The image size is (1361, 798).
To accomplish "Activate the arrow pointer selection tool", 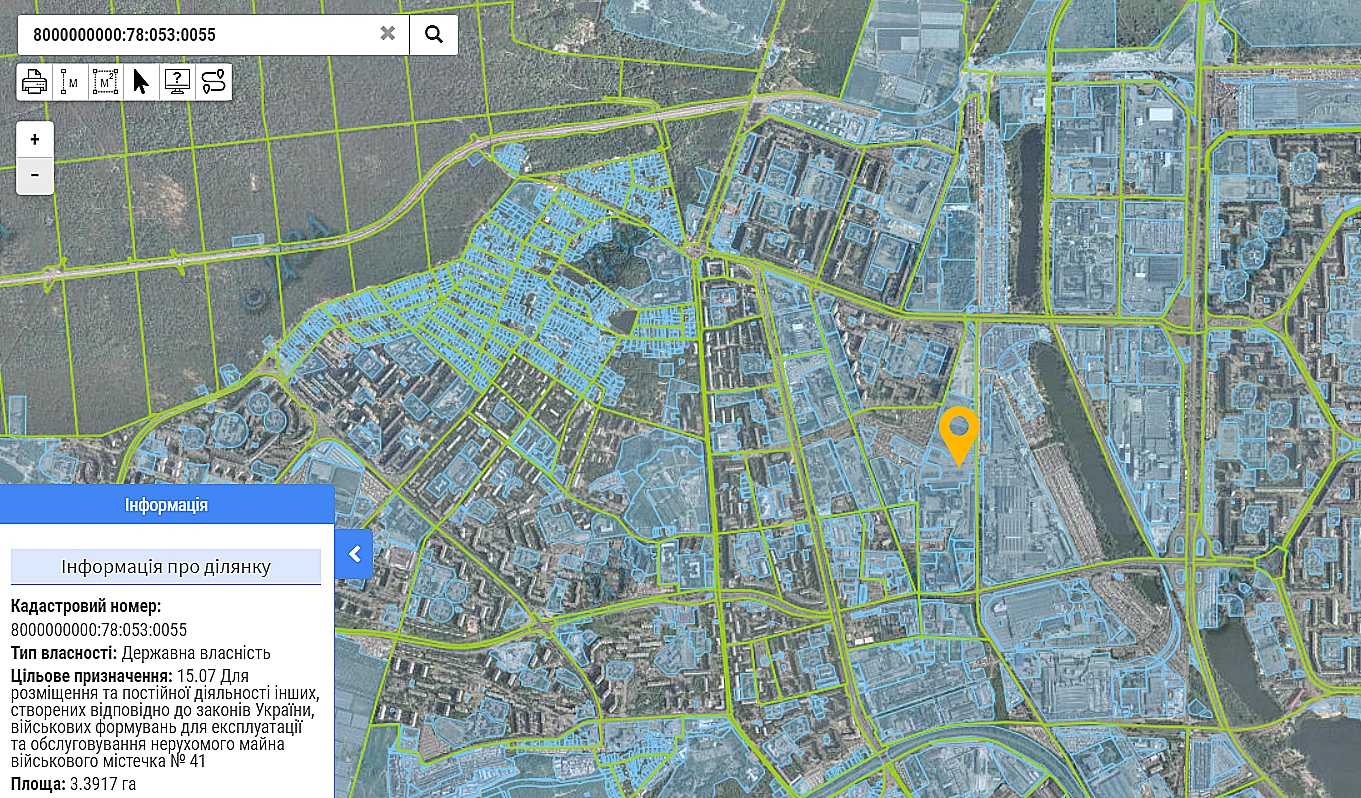I will (x=141, y=82).
